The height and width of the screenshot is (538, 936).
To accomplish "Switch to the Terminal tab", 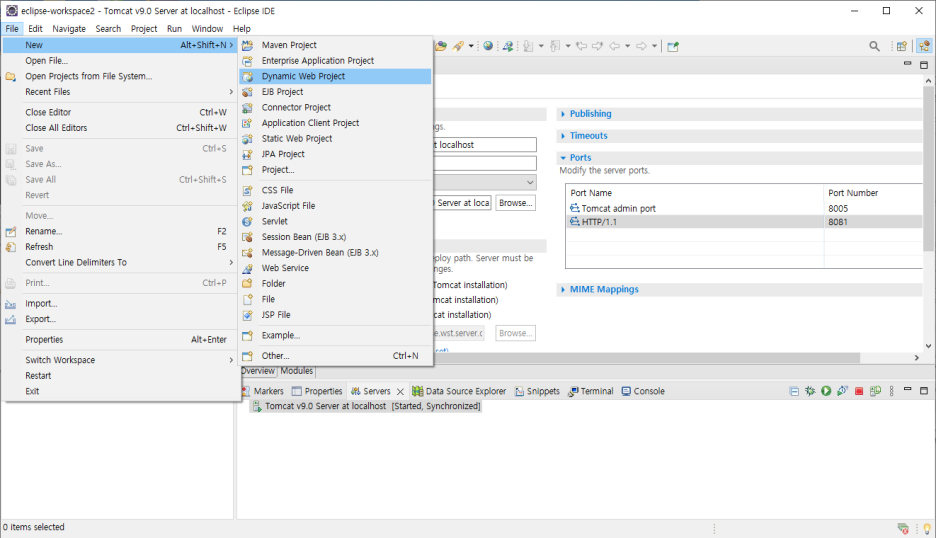I will click(591, 391).
